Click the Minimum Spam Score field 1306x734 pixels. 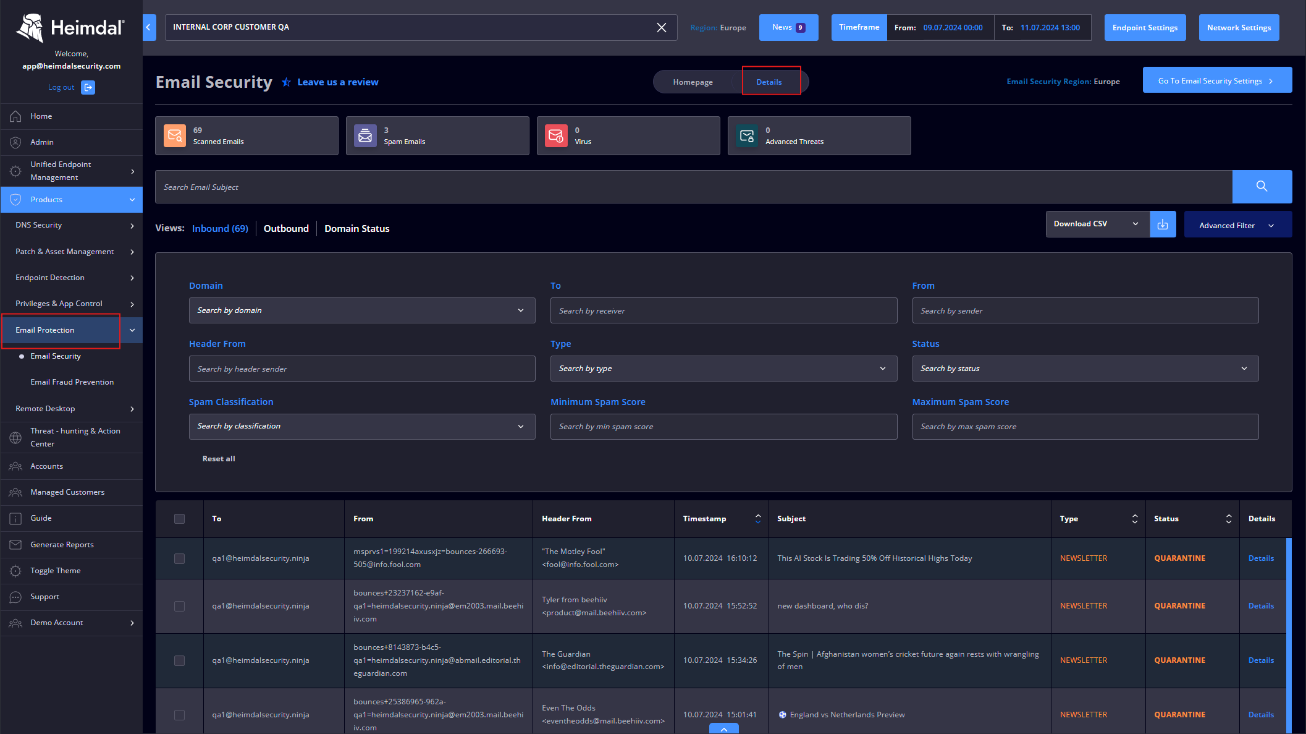click(724, 426)
